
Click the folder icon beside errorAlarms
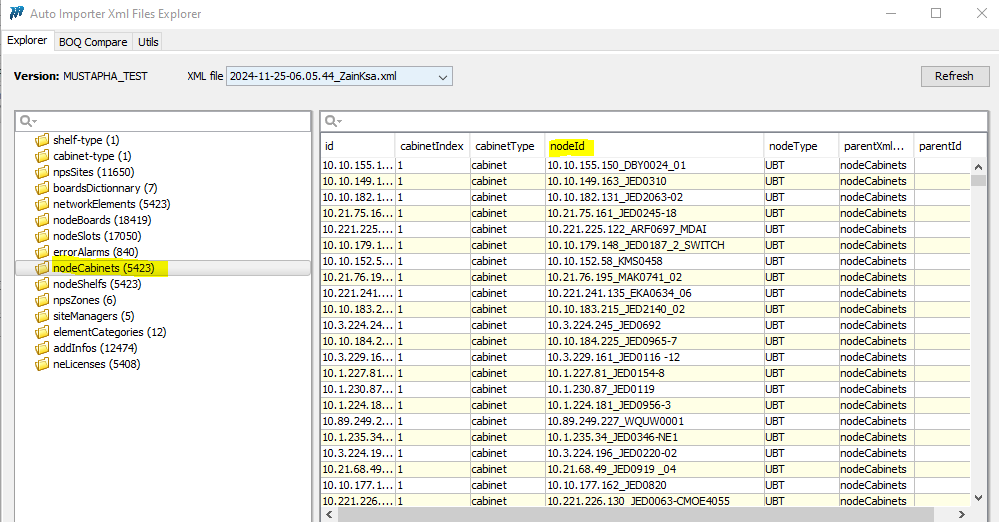(42, 252)
